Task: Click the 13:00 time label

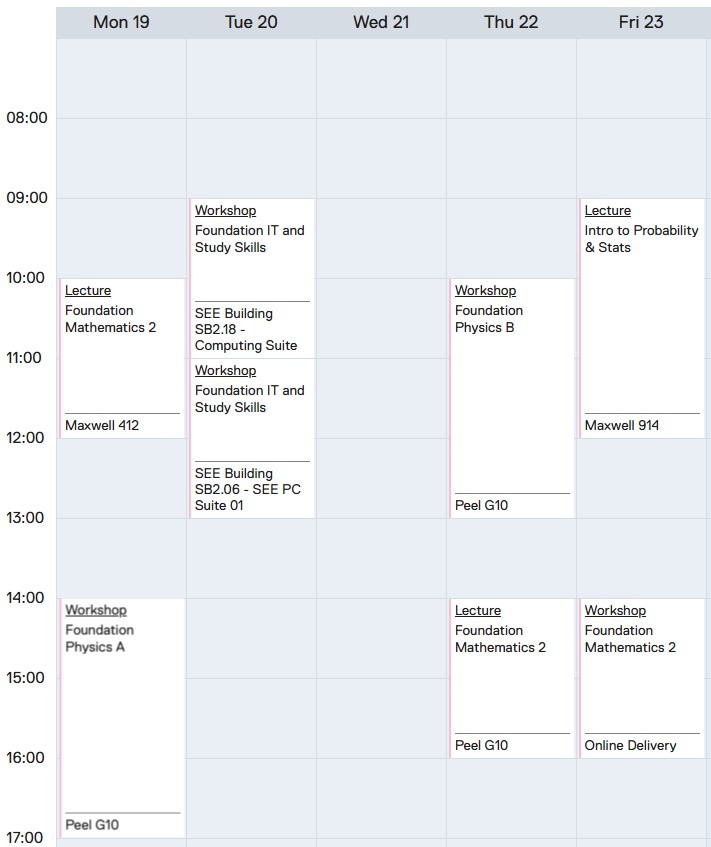Action: point(27,518)
